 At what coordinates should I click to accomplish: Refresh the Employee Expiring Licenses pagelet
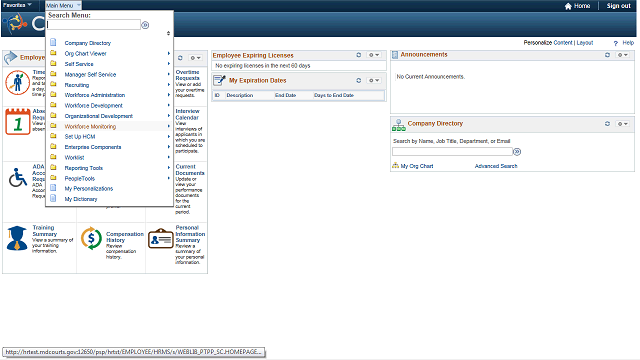click(x=359, y=55)
